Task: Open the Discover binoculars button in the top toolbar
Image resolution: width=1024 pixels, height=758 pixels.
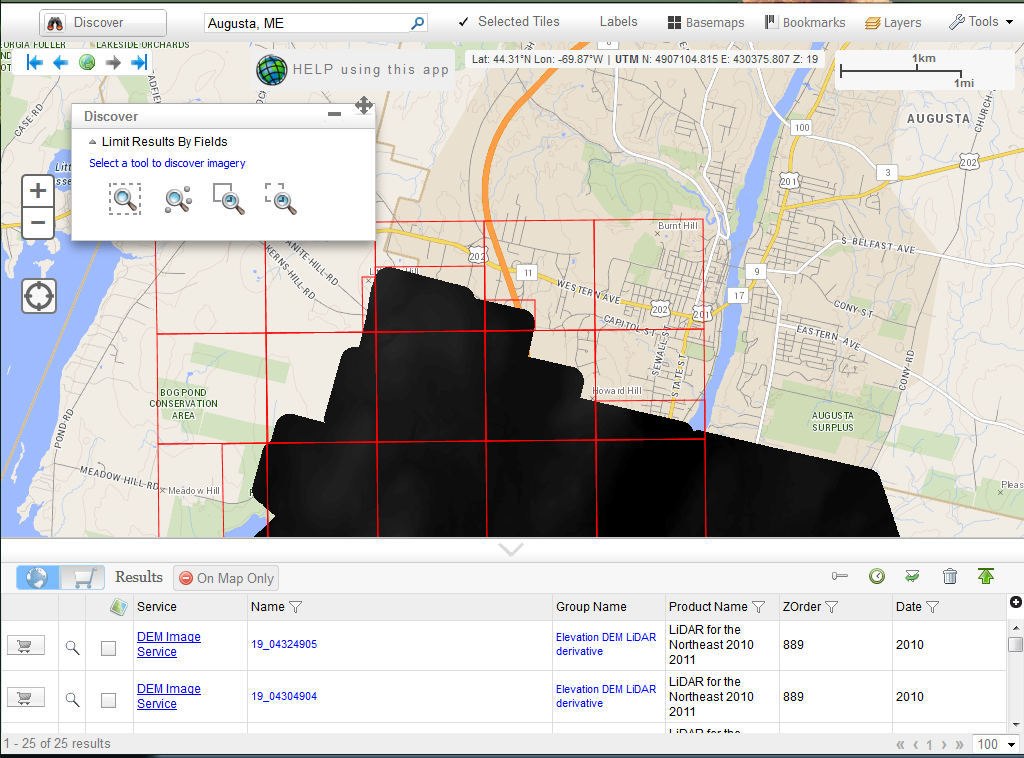Action: pyautogui.click(x=103, y=23)
